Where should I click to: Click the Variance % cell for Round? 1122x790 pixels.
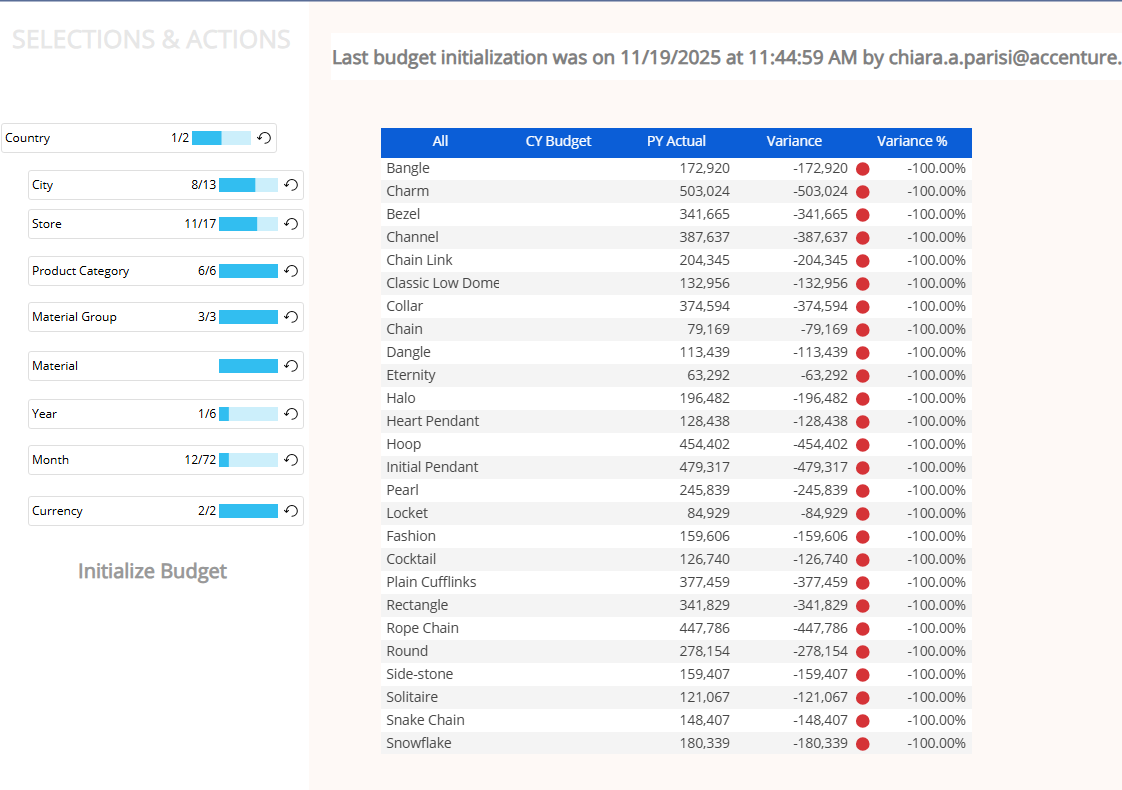tap(937, 651)
